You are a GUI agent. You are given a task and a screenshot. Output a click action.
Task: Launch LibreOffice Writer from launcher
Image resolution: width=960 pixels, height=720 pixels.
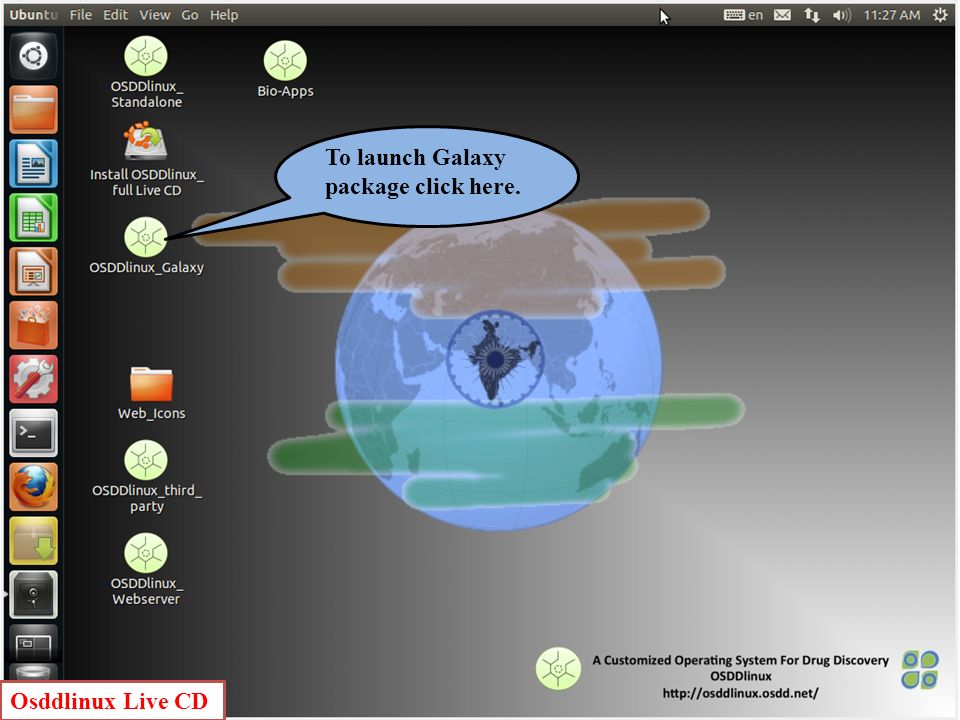point(34,163)
